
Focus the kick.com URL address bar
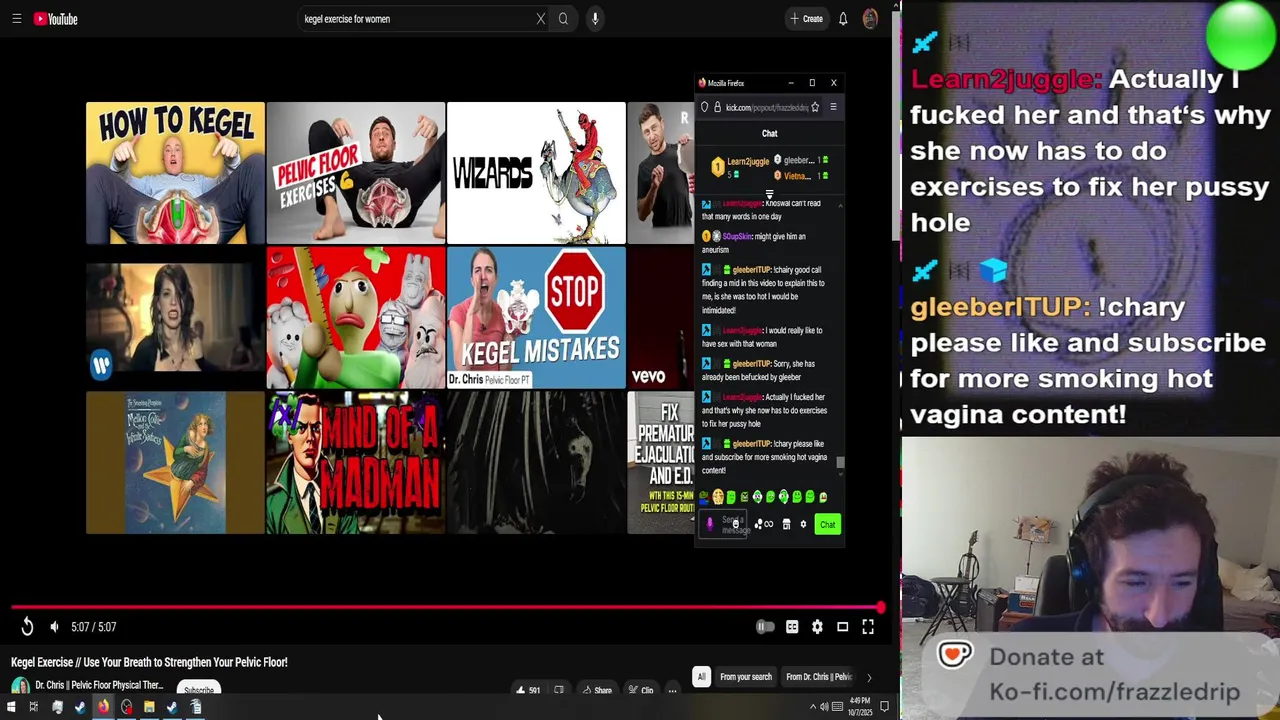point(765,107)
